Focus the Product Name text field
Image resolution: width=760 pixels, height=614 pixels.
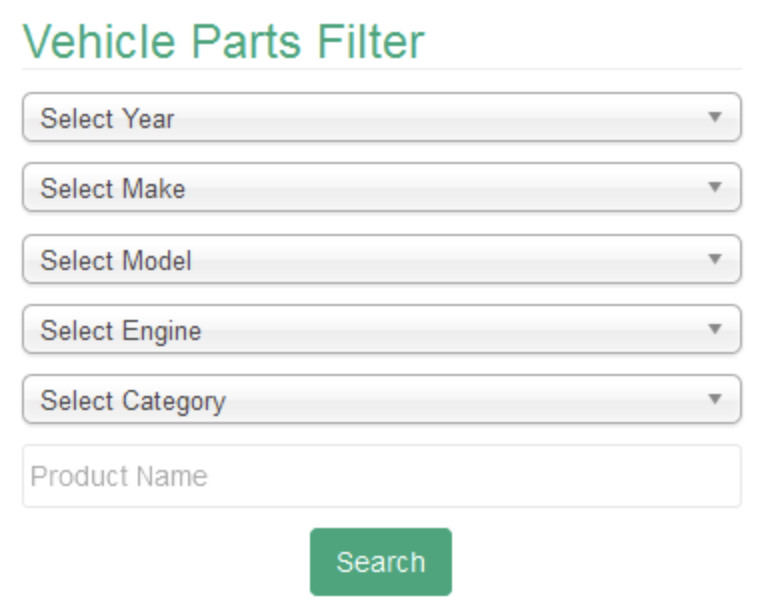tap(381, 476)
